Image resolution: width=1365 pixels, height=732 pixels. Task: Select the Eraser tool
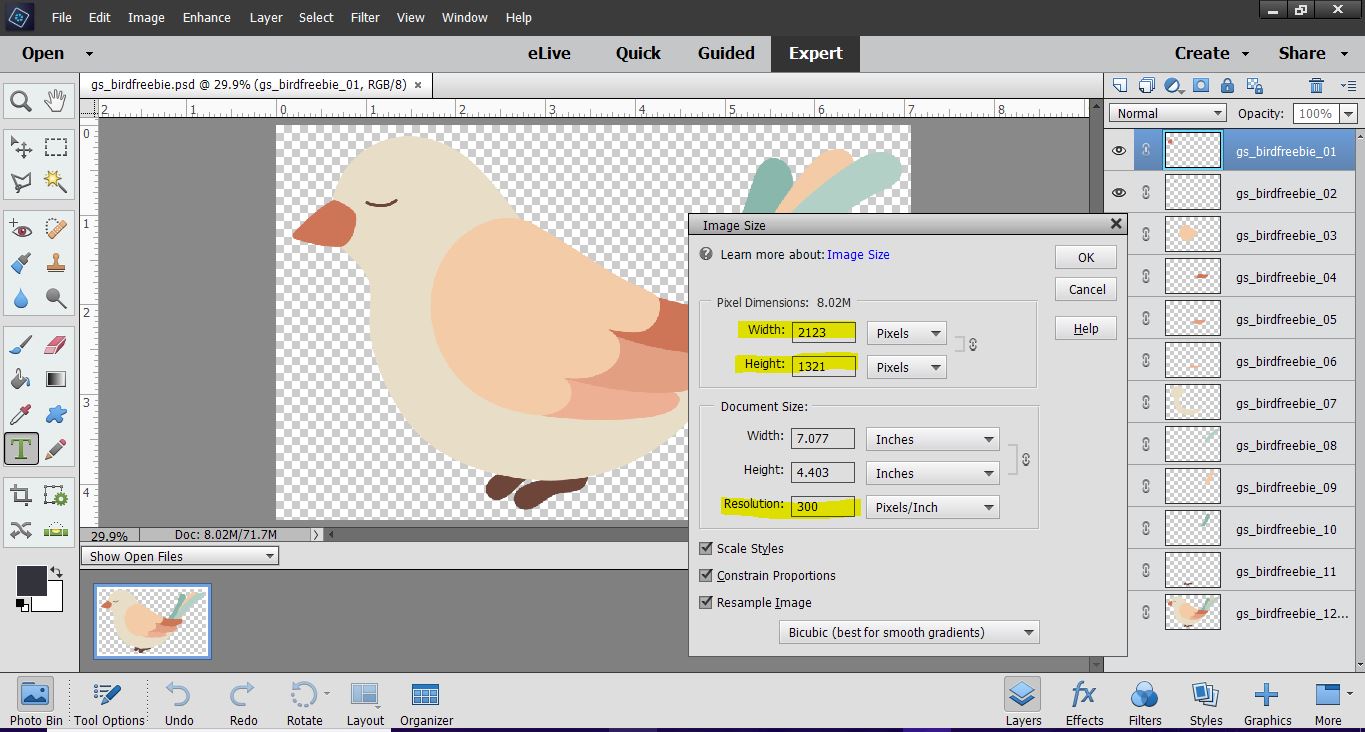(55, 346)
